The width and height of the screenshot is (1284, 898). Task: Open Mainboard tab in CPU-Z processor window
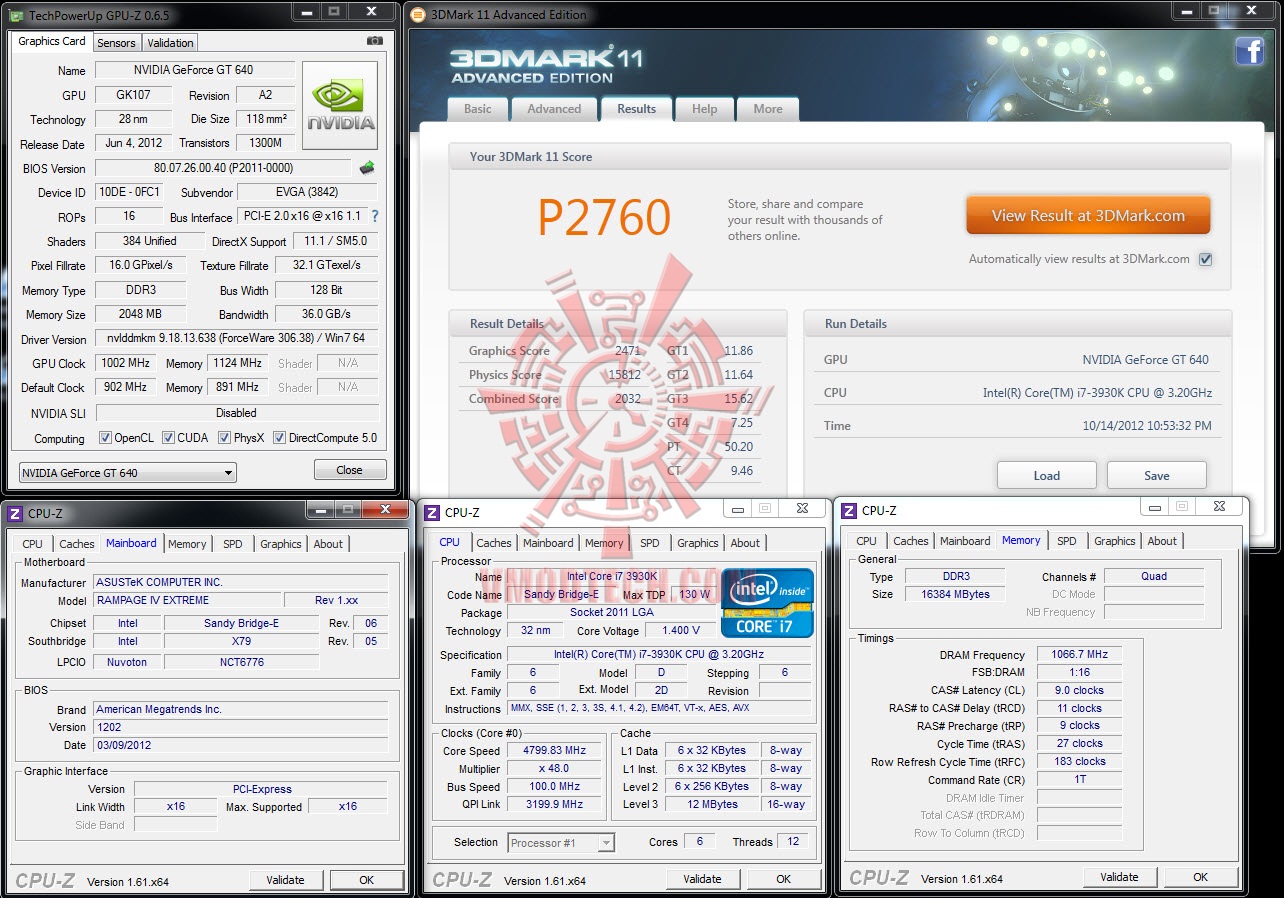click(x=548, y=543)
